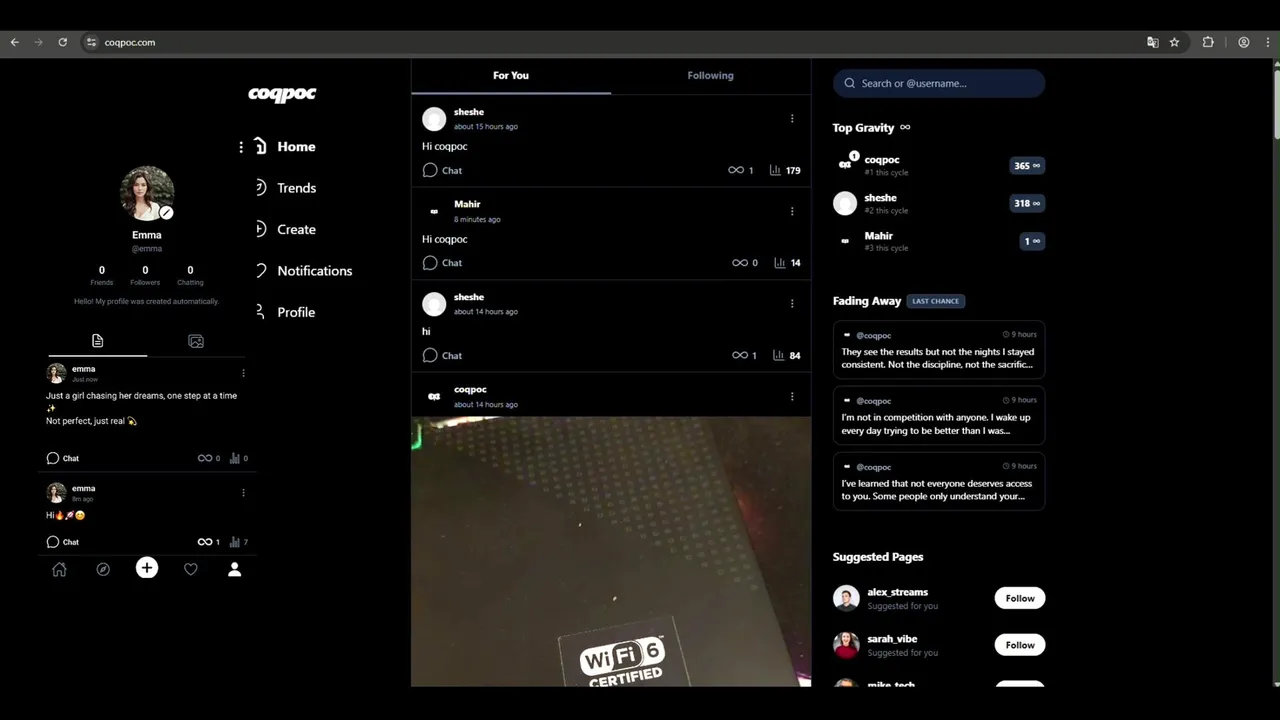This screenshot has height=720, width=1280.
Task: Click infinity icon on Mahir's post
Action: 740,263
